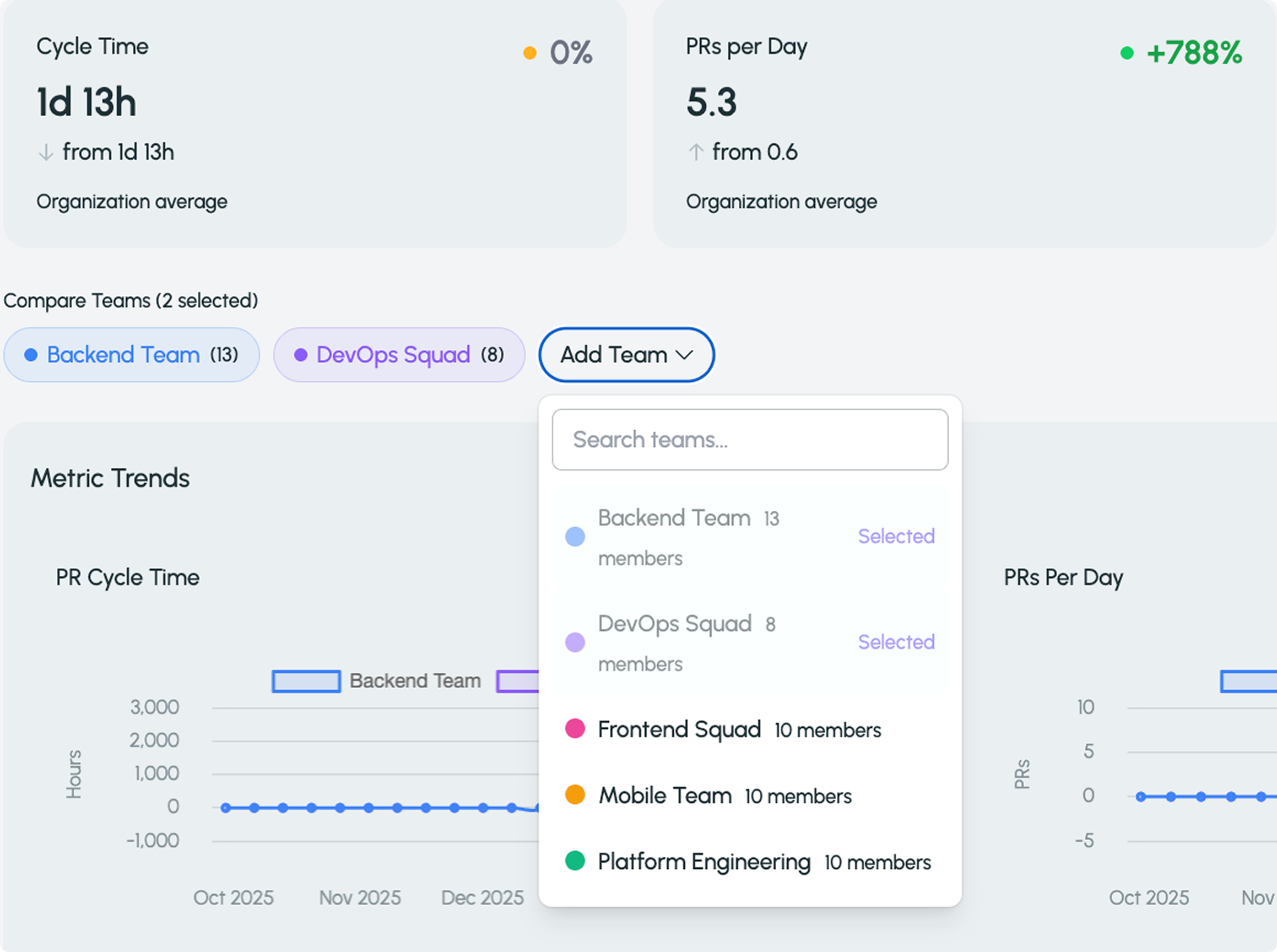Click Selected label next to DevOps Squad
Image resolution: width=1277 pixels, height=952 pixels.
[896, 642]
